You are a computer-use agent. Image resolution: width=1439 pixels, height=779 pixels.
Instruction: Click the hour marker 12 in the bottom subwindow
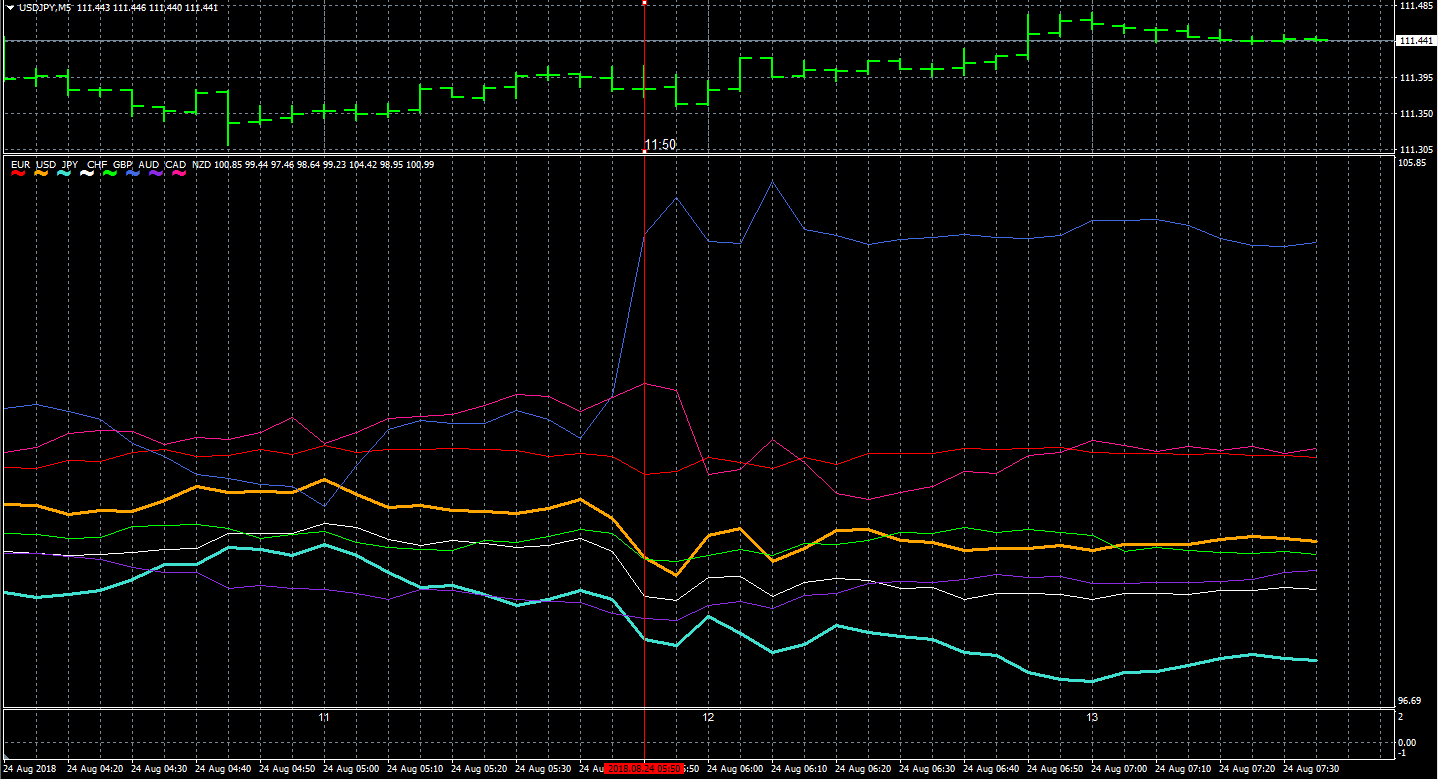coord(708,718)
